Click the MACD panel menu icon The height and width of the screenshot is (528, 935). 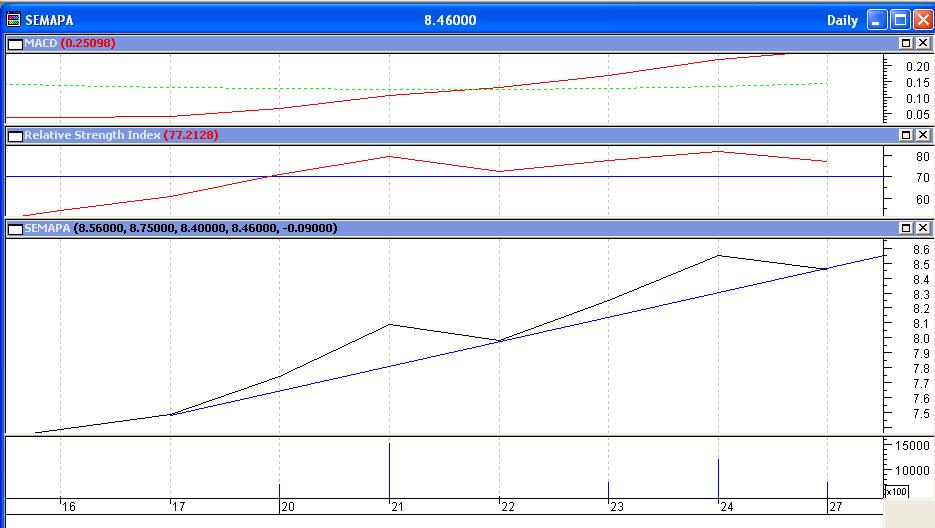click(16, 44)
